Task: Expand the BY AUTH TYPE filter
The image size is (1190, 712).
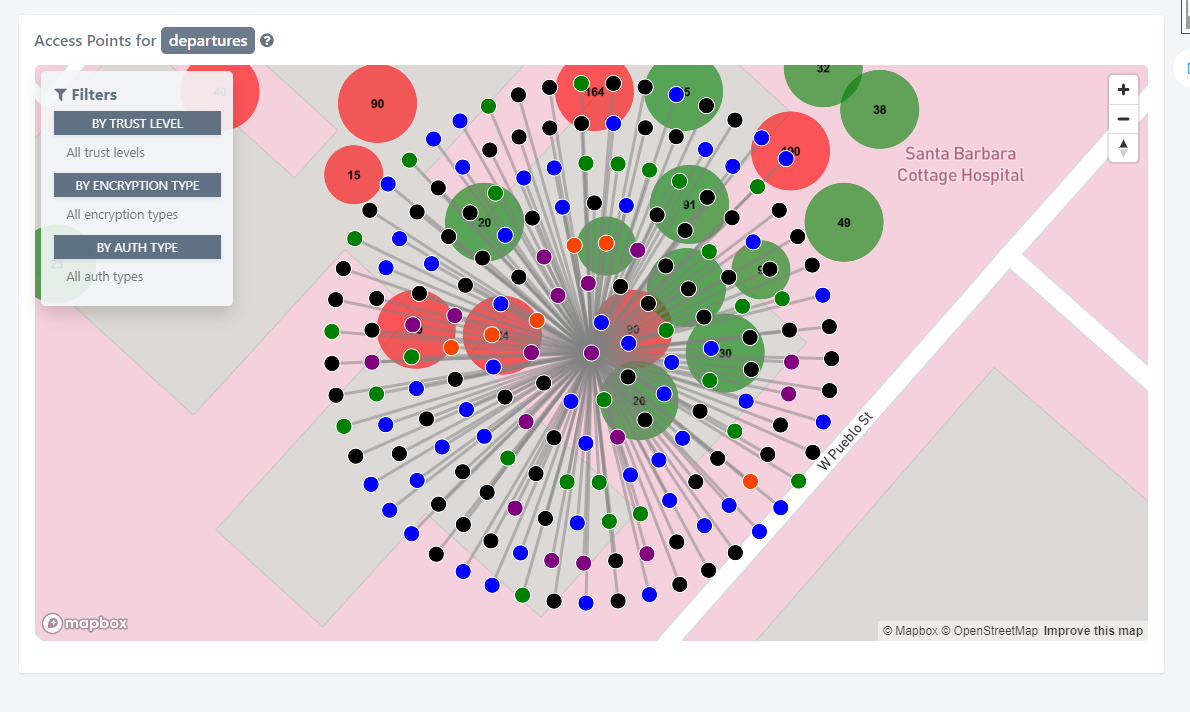Action: pyautogui.click(x=137, y=247)
